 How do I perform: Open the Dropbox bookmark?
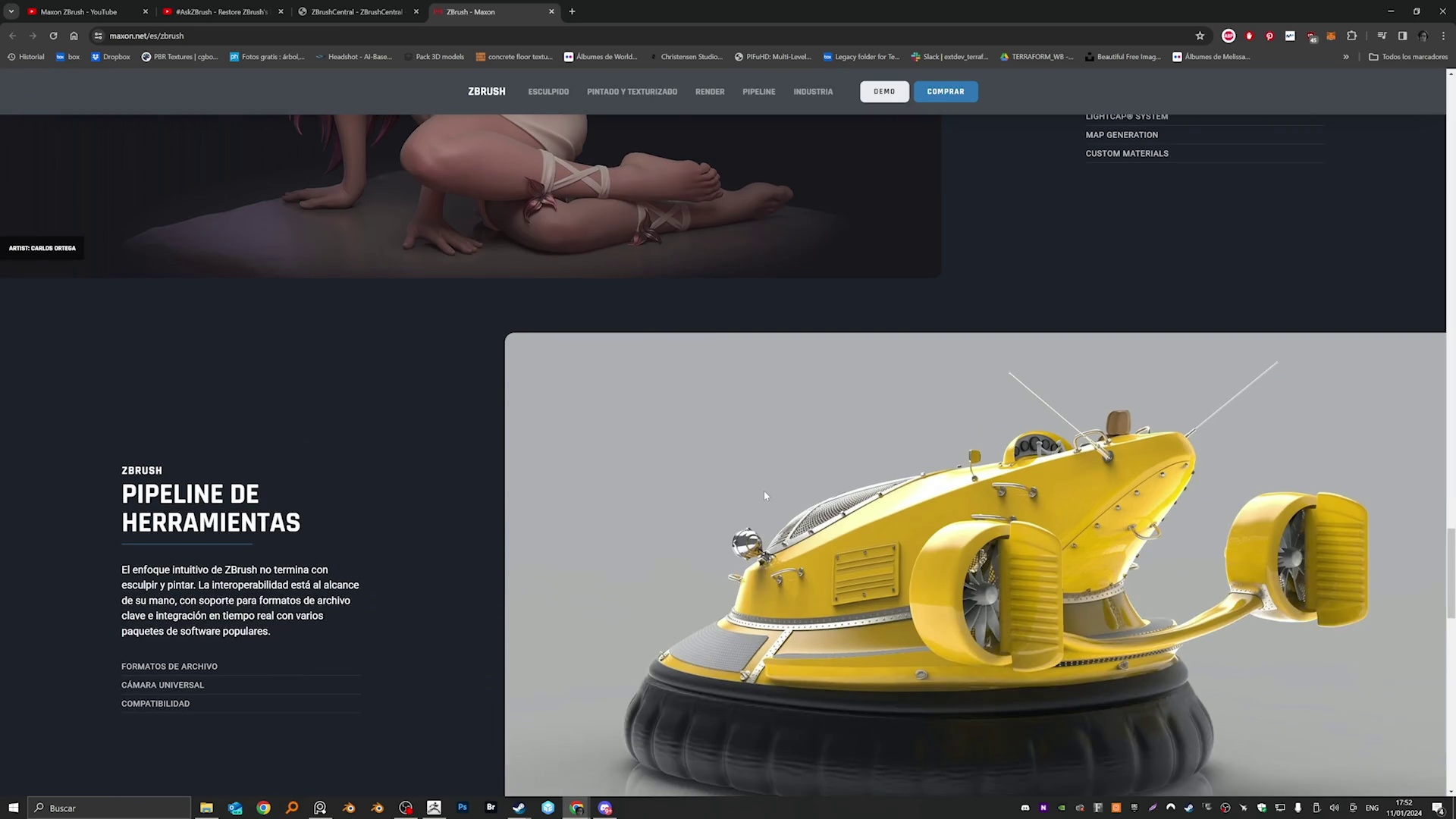point(111,57)
